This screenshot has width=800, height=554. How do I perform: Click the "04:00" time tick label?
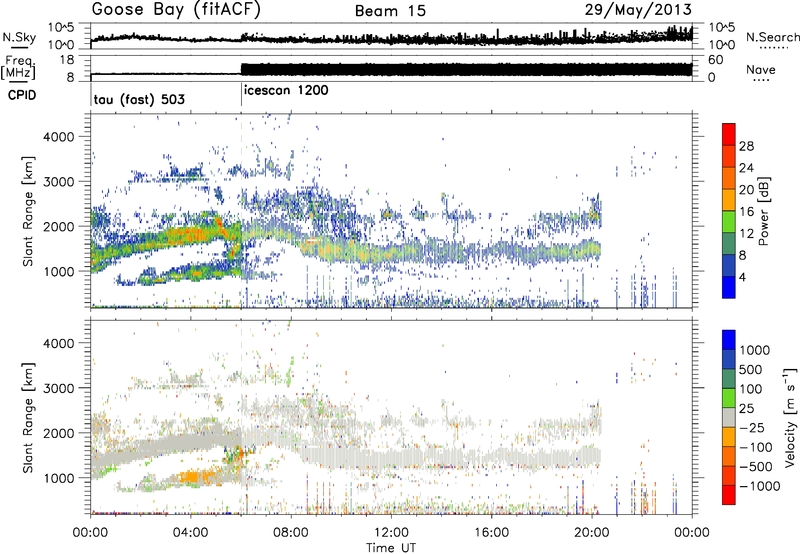191,533
